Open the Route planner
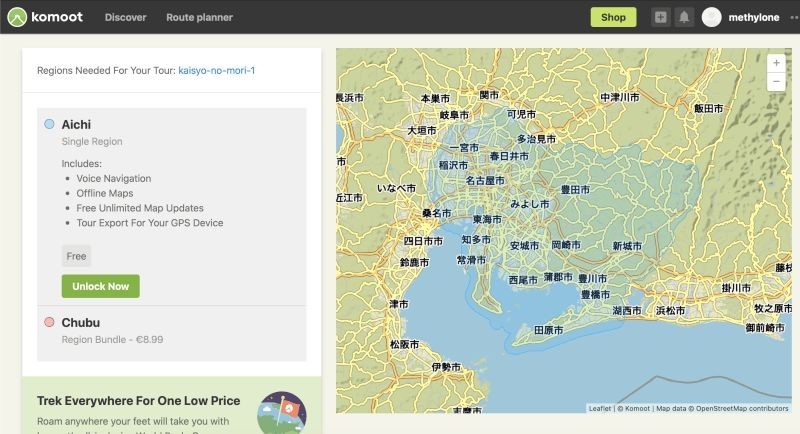The height and width of the screenshot is (434, 800). [199, 17]
